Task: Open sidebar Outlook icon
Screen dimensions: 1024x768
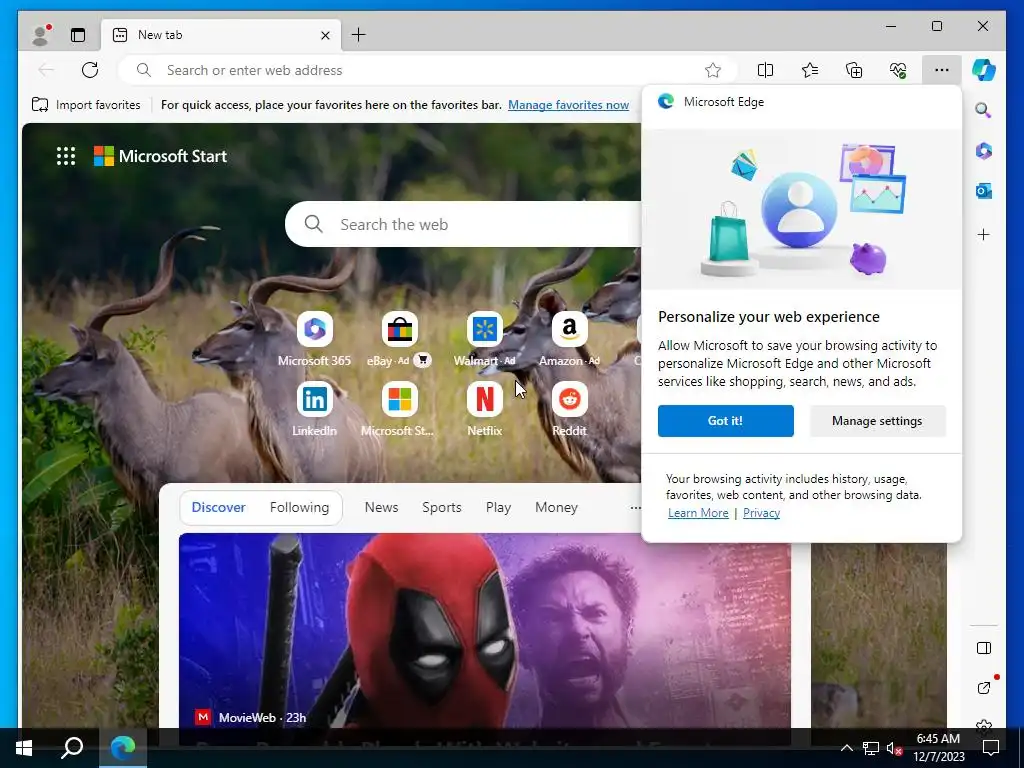Action: (984, 191)
